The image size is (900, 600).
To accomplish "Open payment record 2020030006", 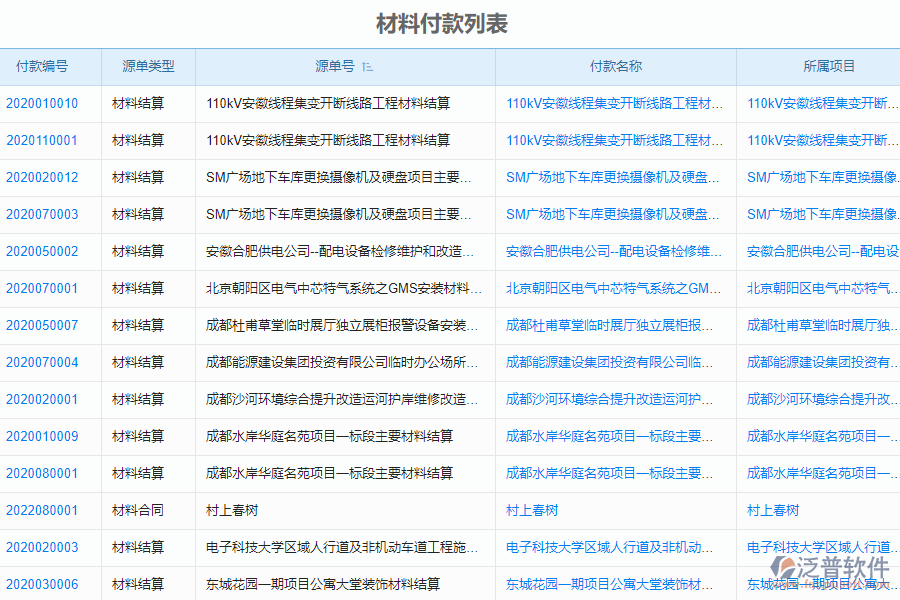I will [x=44, y=584].
